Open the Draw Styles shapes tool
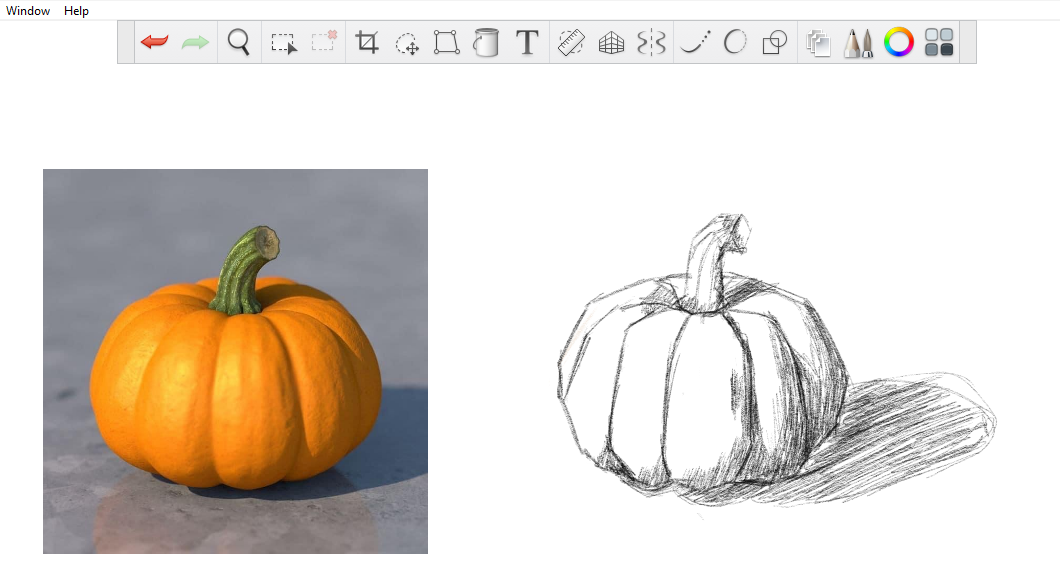The image size is (1060, 573). 775,43
